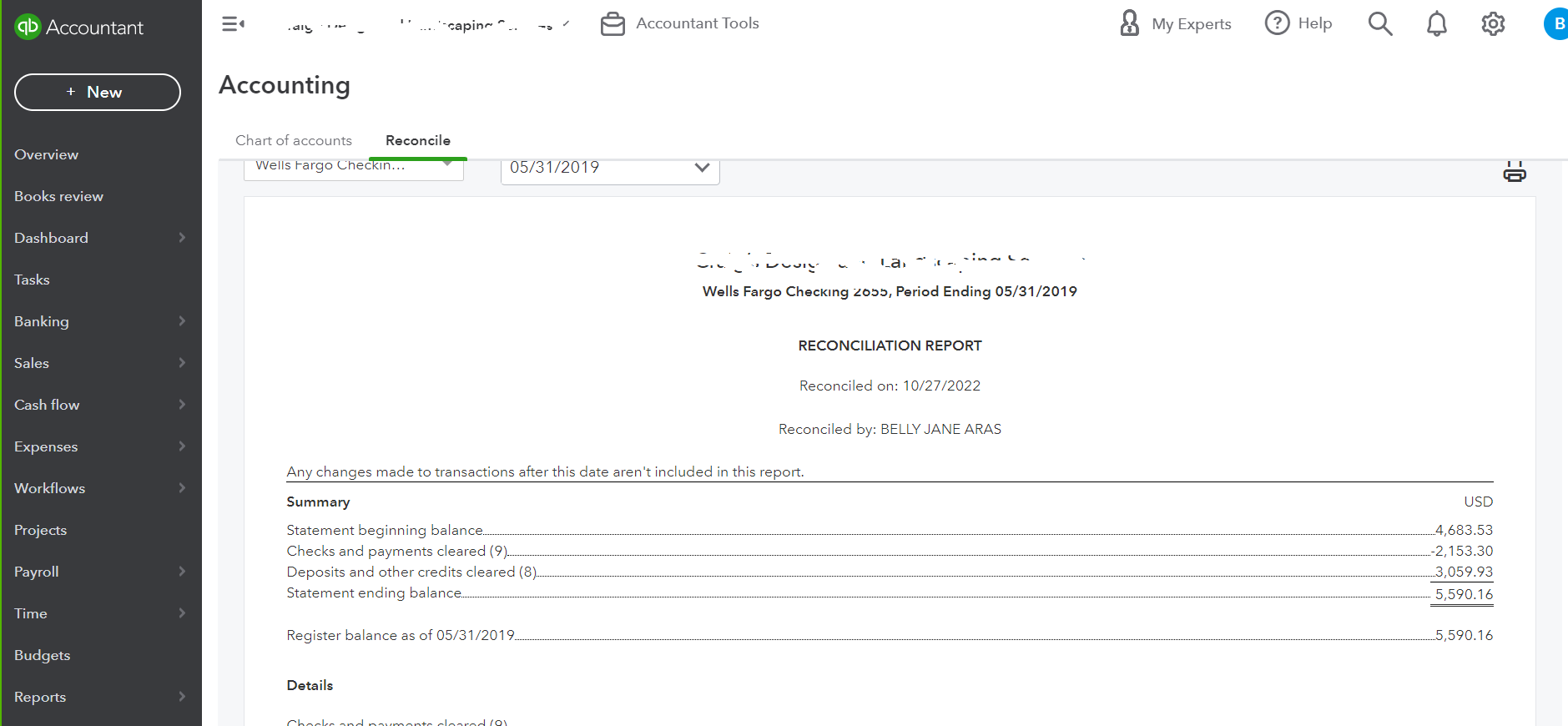1568x726 pixels.
Task: Click Reconciled by: BELLY JANE ARAS text
Action: click(890, 429)
